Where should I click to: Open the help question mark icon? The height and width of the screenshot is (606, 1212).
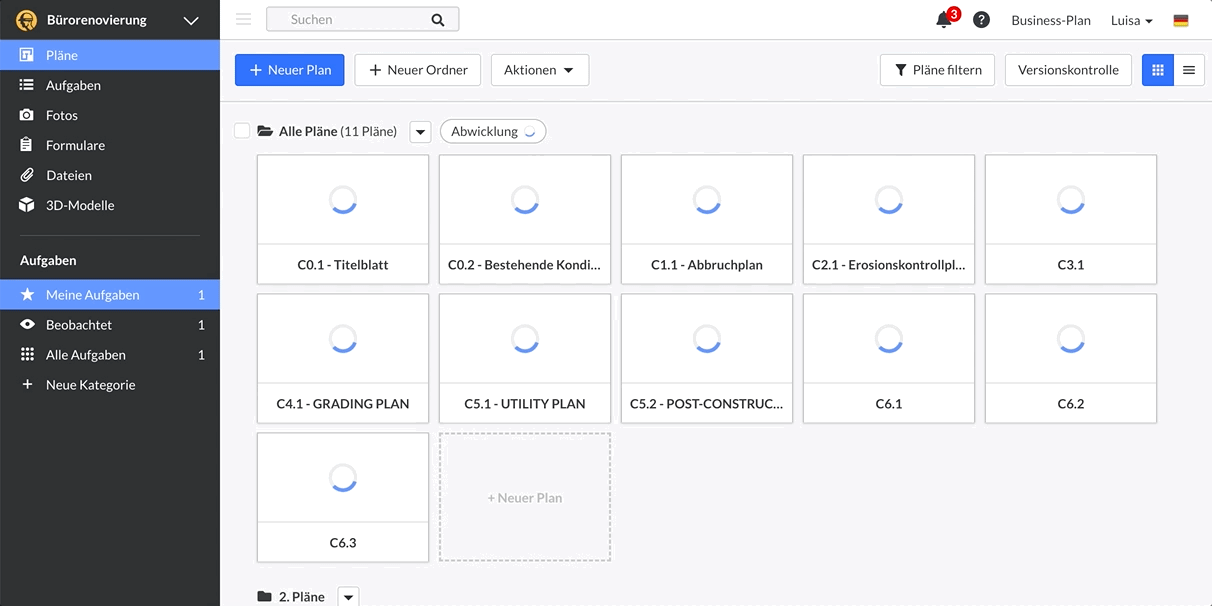coord(982,20)
